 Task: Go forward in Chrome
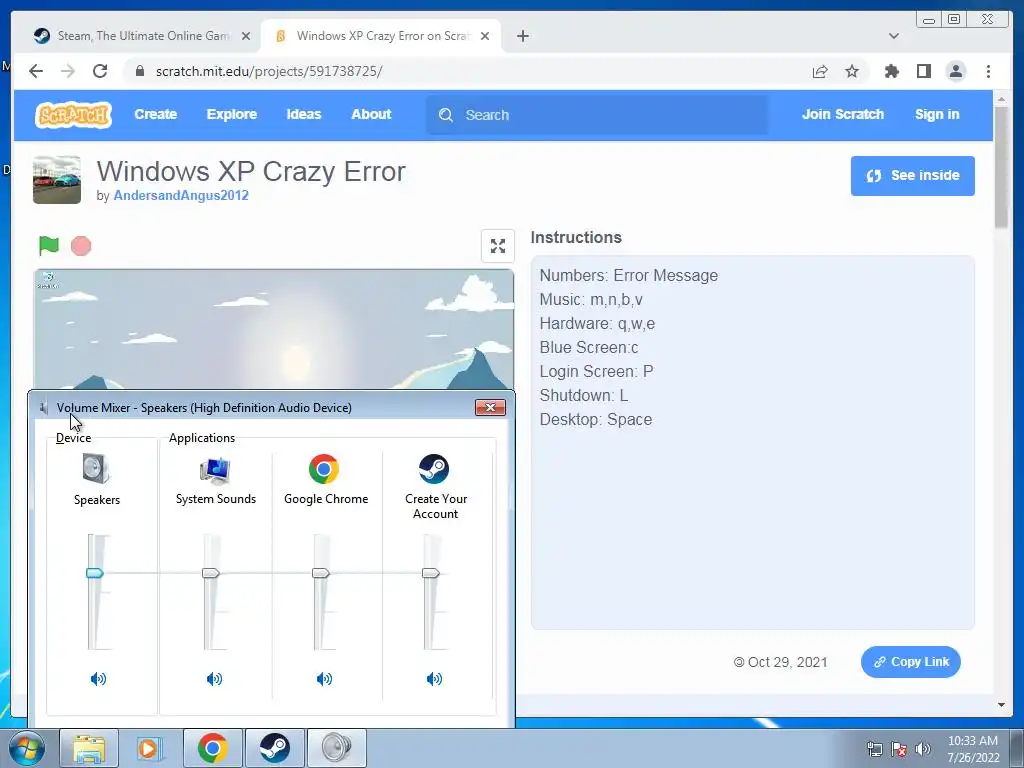coord(68,71)
